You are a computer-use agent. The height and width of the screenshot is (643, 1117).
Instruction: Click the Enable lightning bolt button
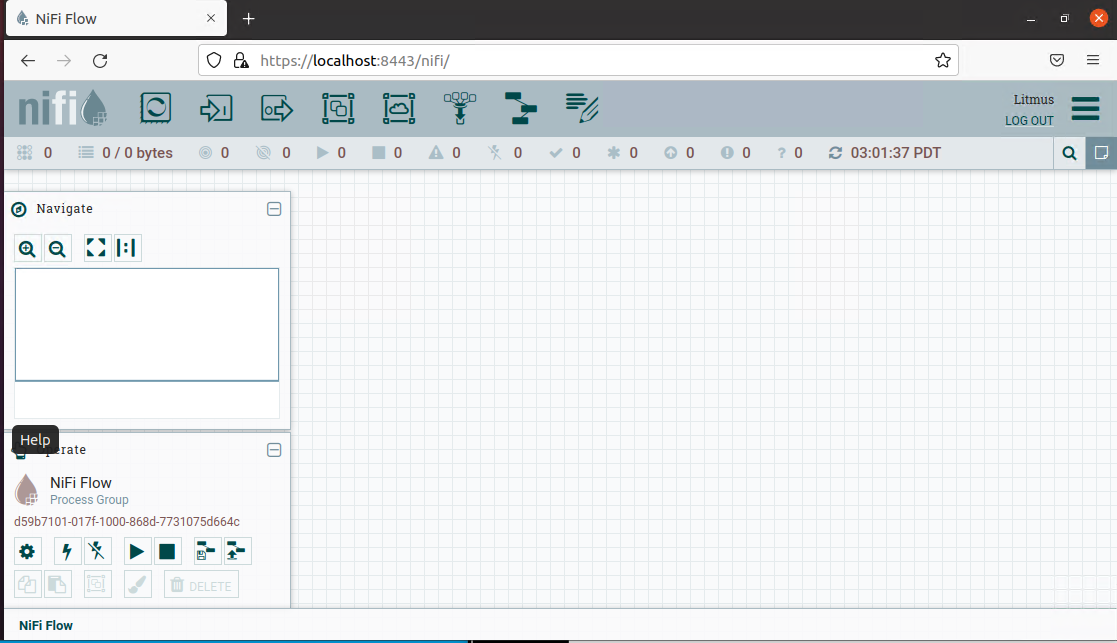(67, 551)
